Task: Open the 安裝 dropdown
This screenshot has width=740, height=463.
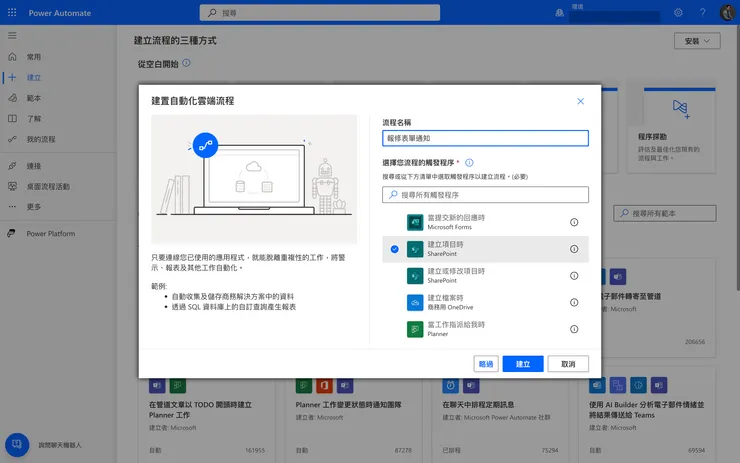Action: tap(697, 41)
